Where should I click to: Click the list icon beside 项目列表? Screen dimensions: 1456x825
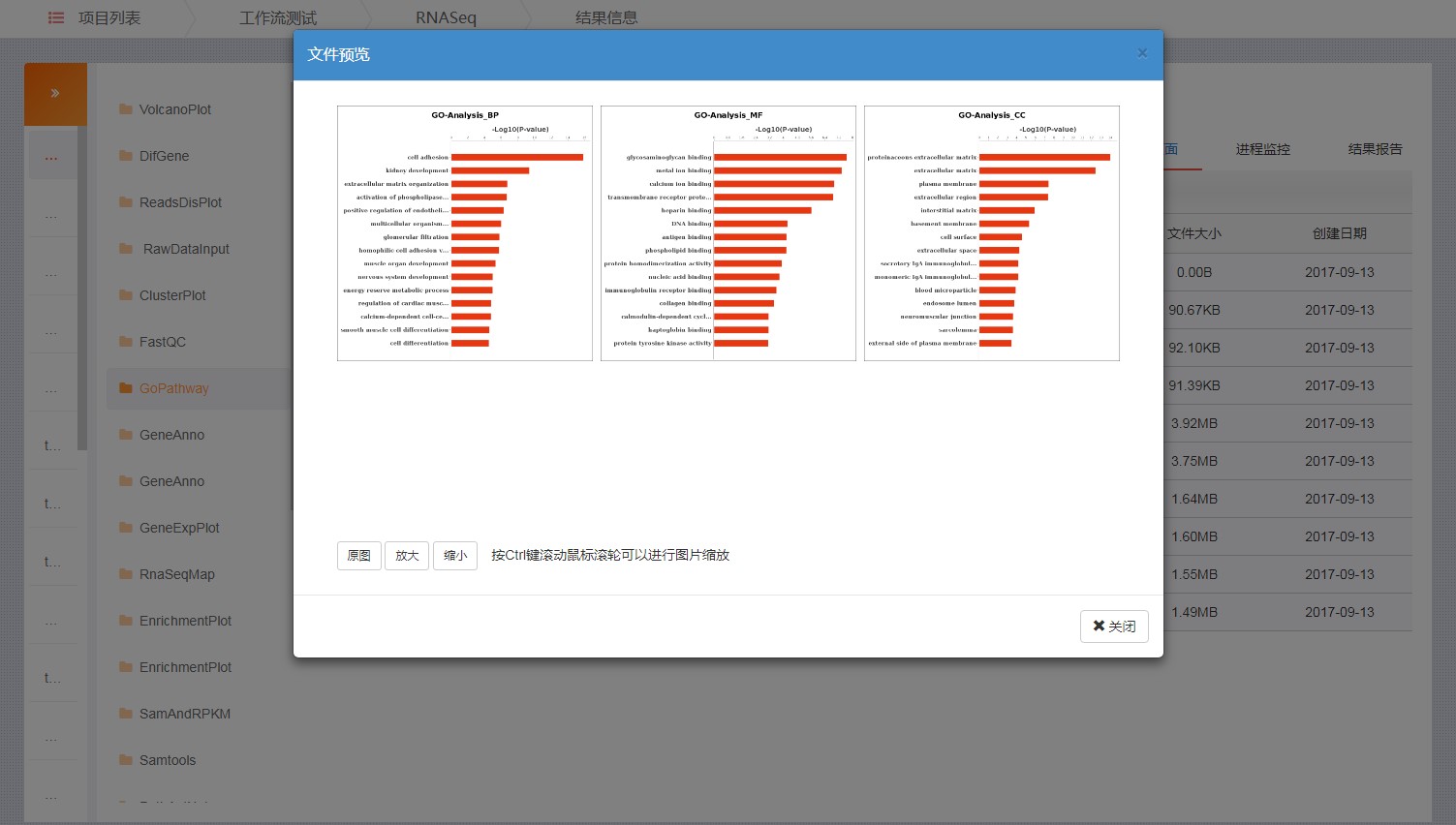(x=56, y=17)
